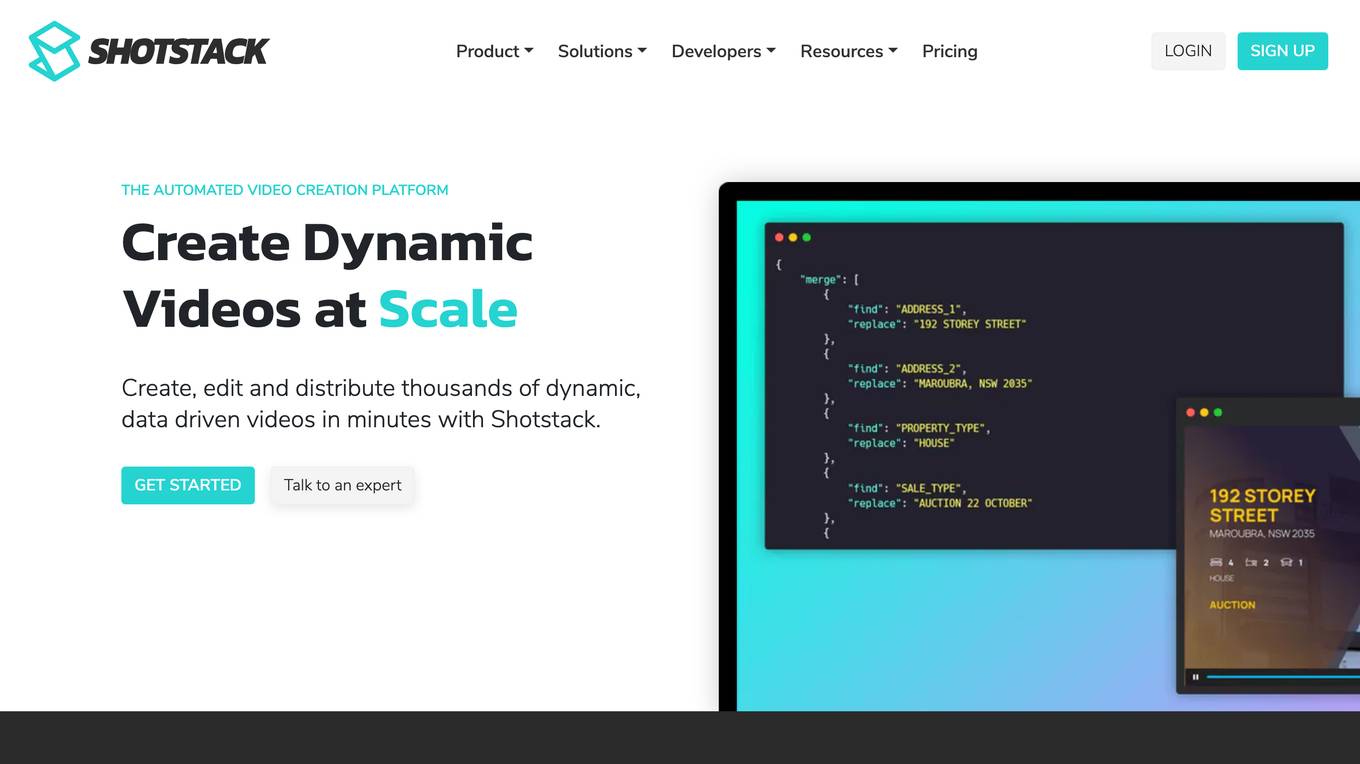Click the GET STARTED button
The width and height of the screenshot is (1360, 764).
tap(188, 485)
